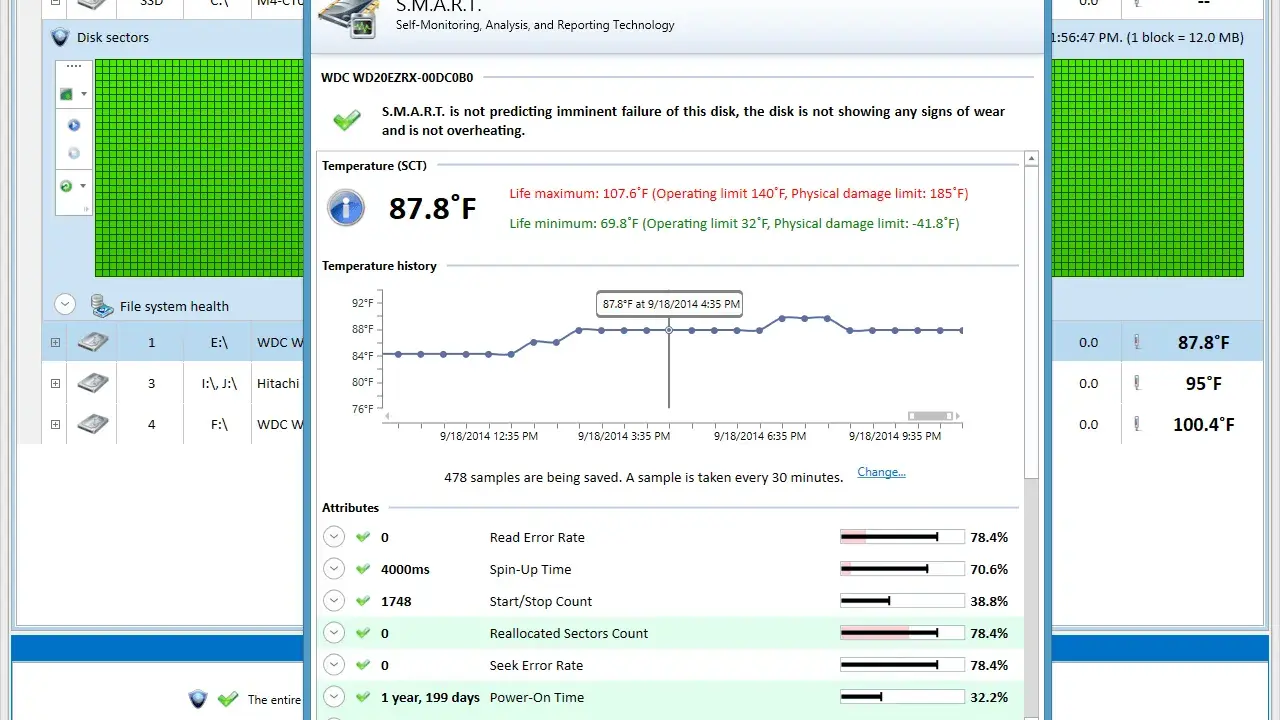Viewport: 1280px width, 720px height.
Task: Click the checkmark icon for Spin-Up Time
Action: click(x=363, y=569)
